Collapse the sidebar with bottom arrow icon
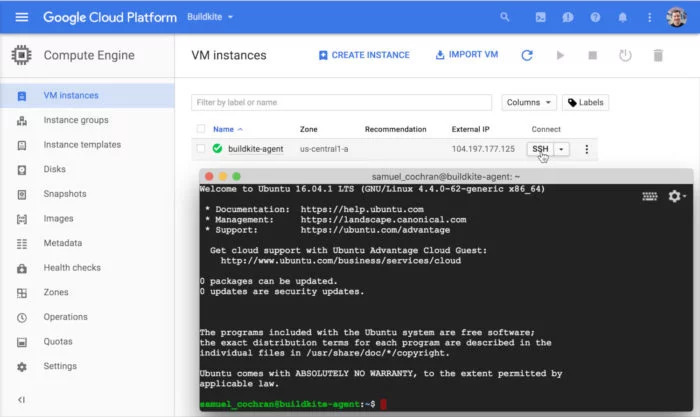700x417 pixels. tap(21, 400)
